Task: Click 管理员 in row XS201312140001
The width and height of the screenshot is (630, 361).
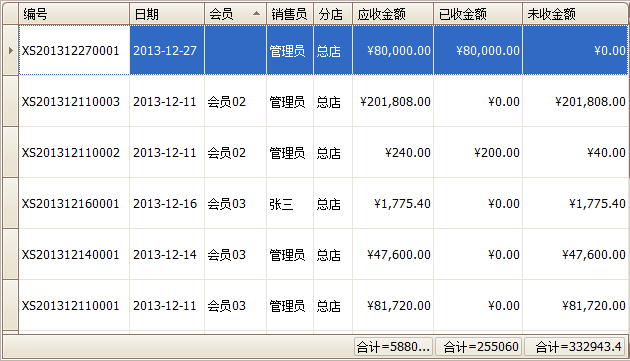Action: tap(290, 254)
